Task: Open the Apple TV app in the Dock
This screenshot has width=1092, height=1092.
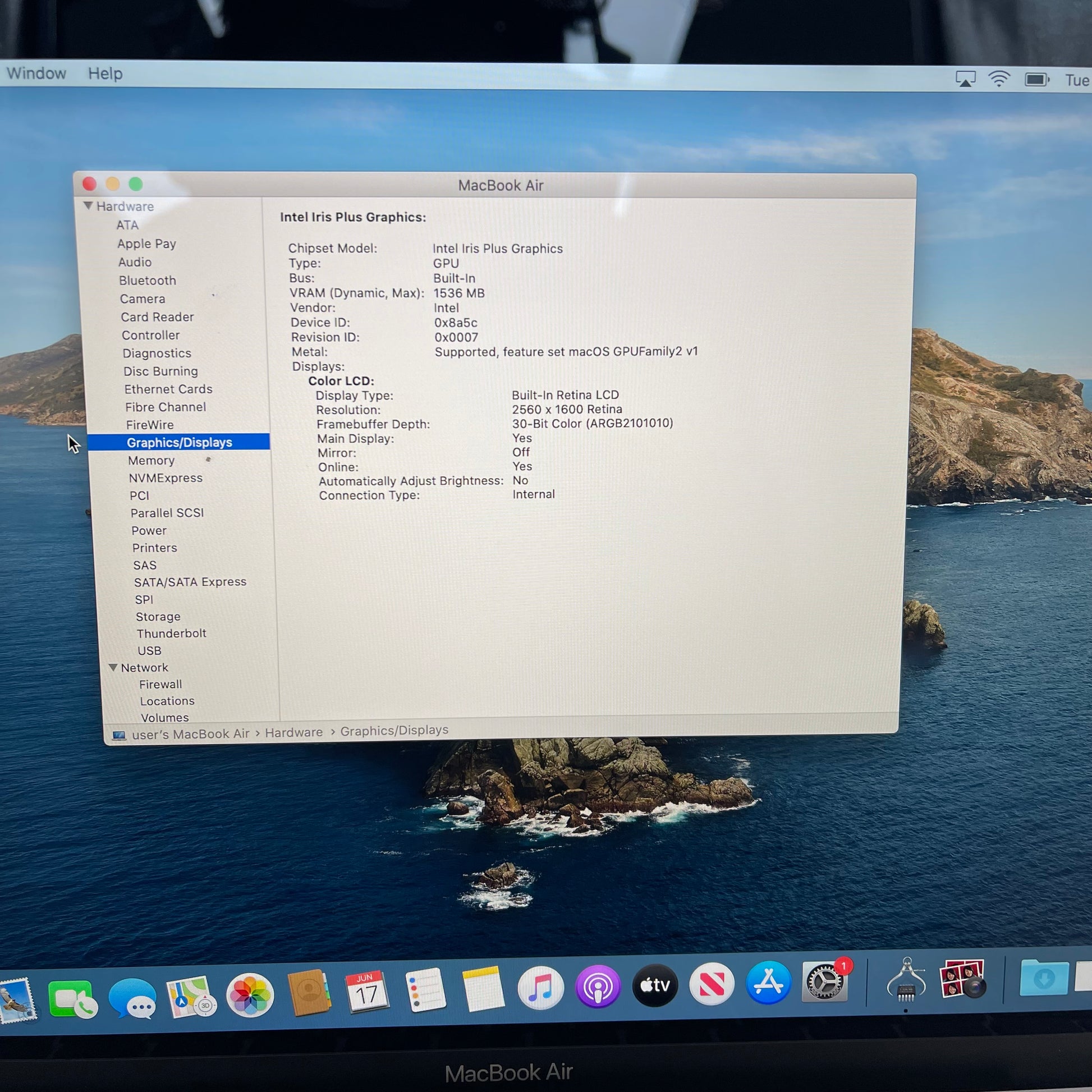Action: (x=655, y=985)
